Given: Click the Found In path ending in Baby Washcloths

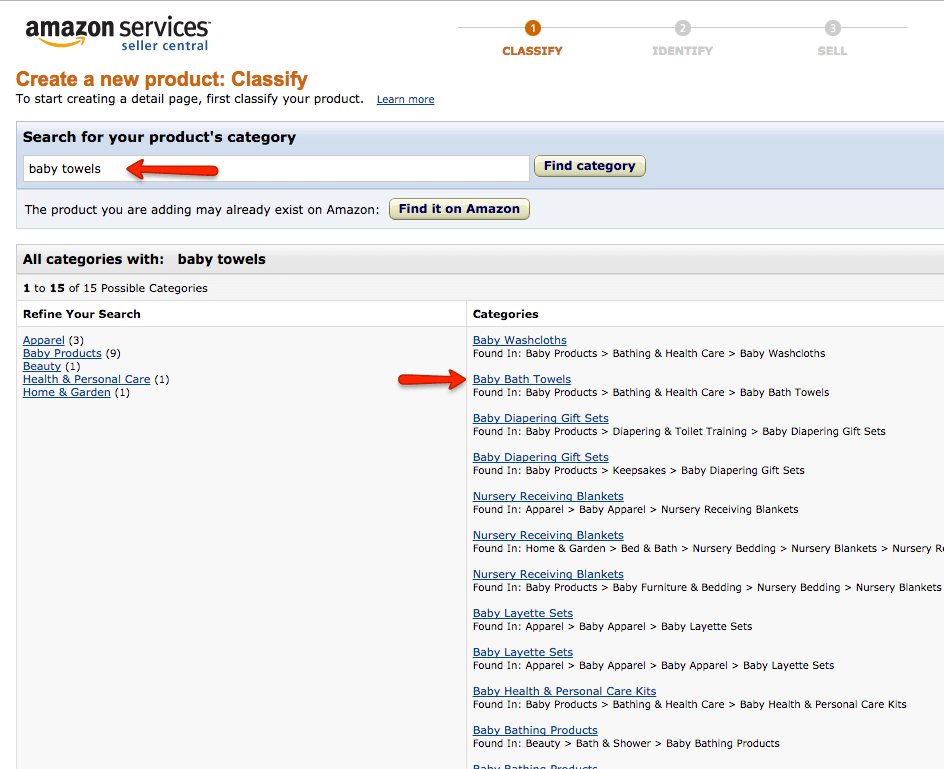Looking at the screenshot, I should click(x=649, y=353).
